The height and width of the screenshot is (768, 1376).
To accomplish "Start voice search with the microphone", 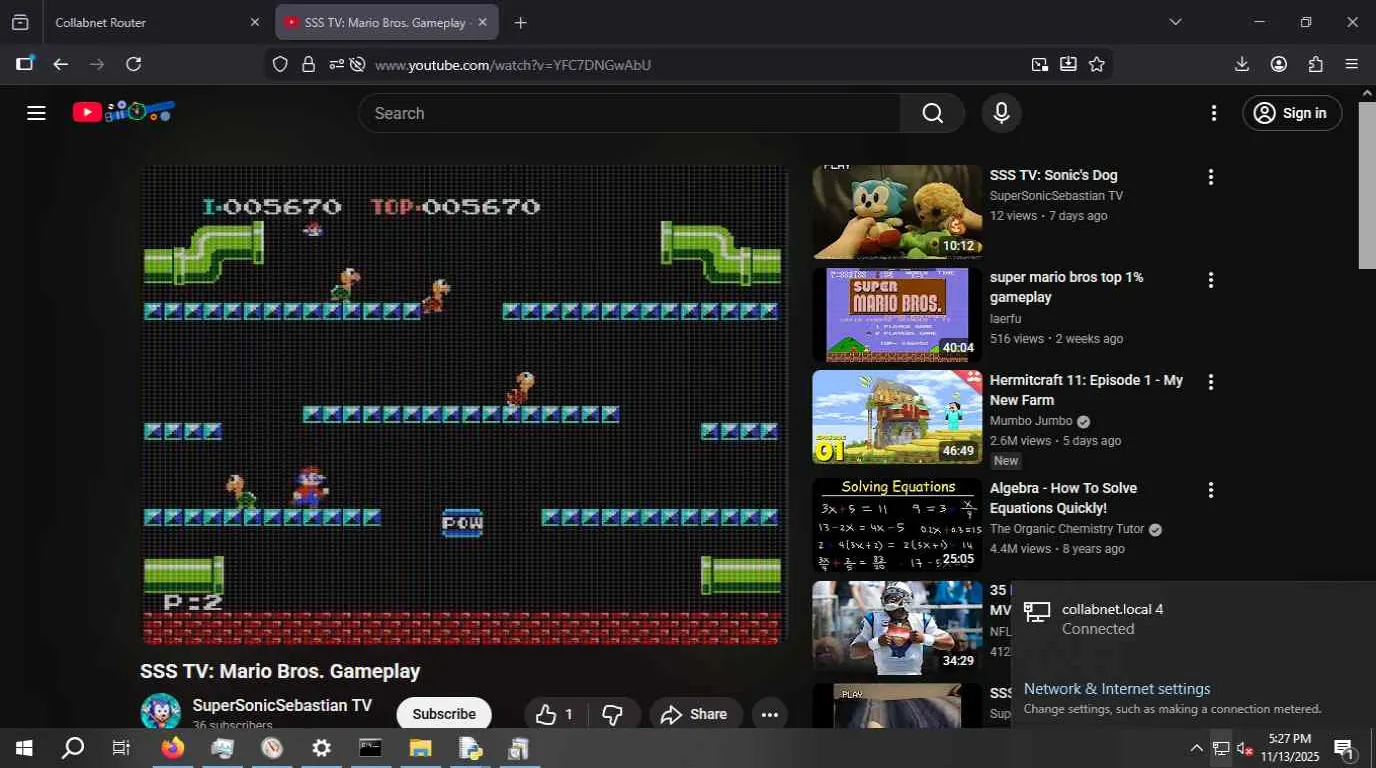I will (x=1001, y=113).
